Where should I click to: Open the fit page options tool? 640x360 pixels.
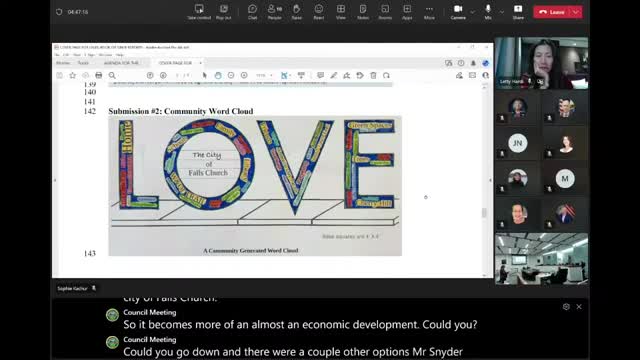[285, 76]
